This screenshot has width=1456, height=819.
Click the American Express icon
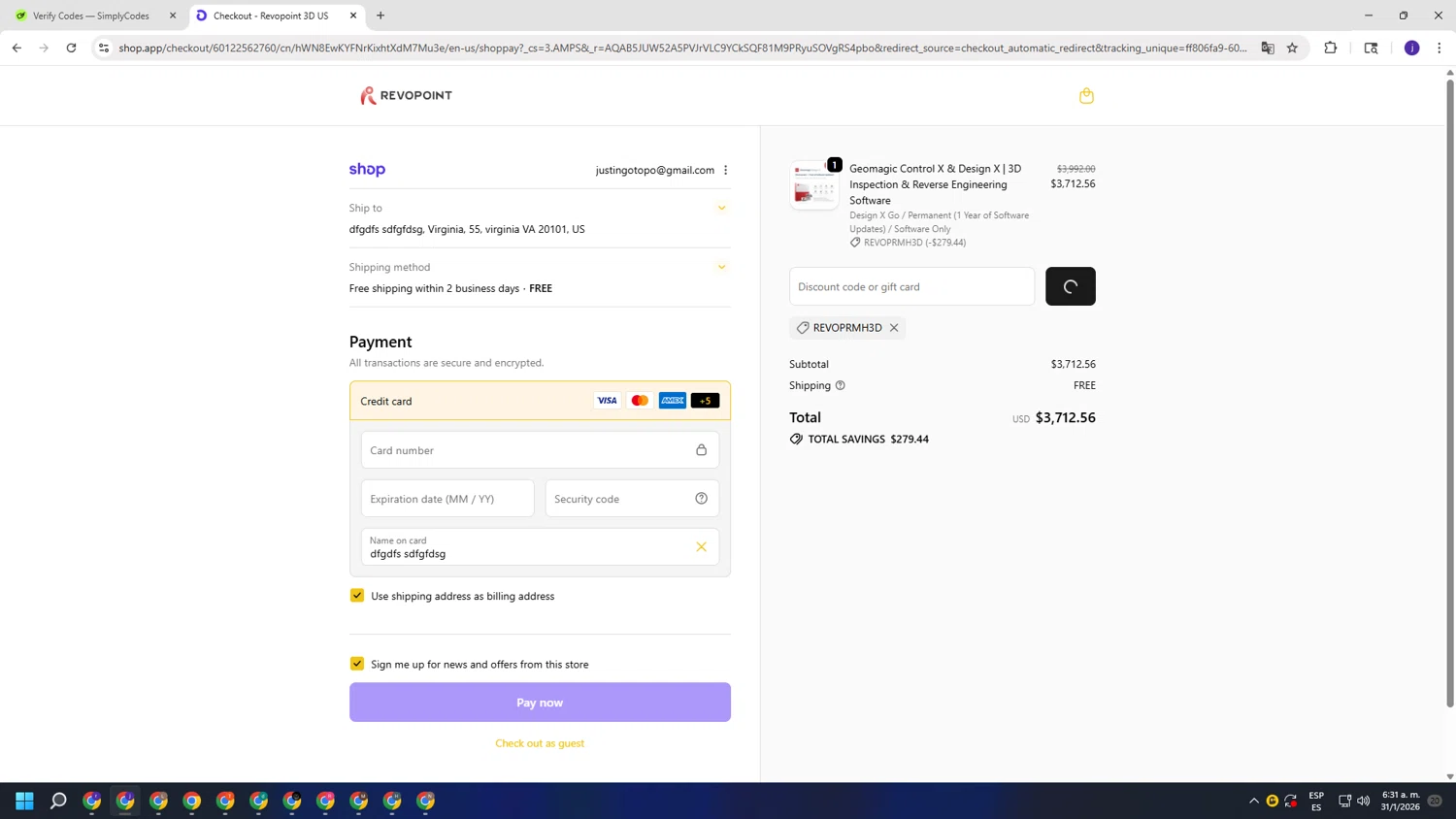[673, 401]
